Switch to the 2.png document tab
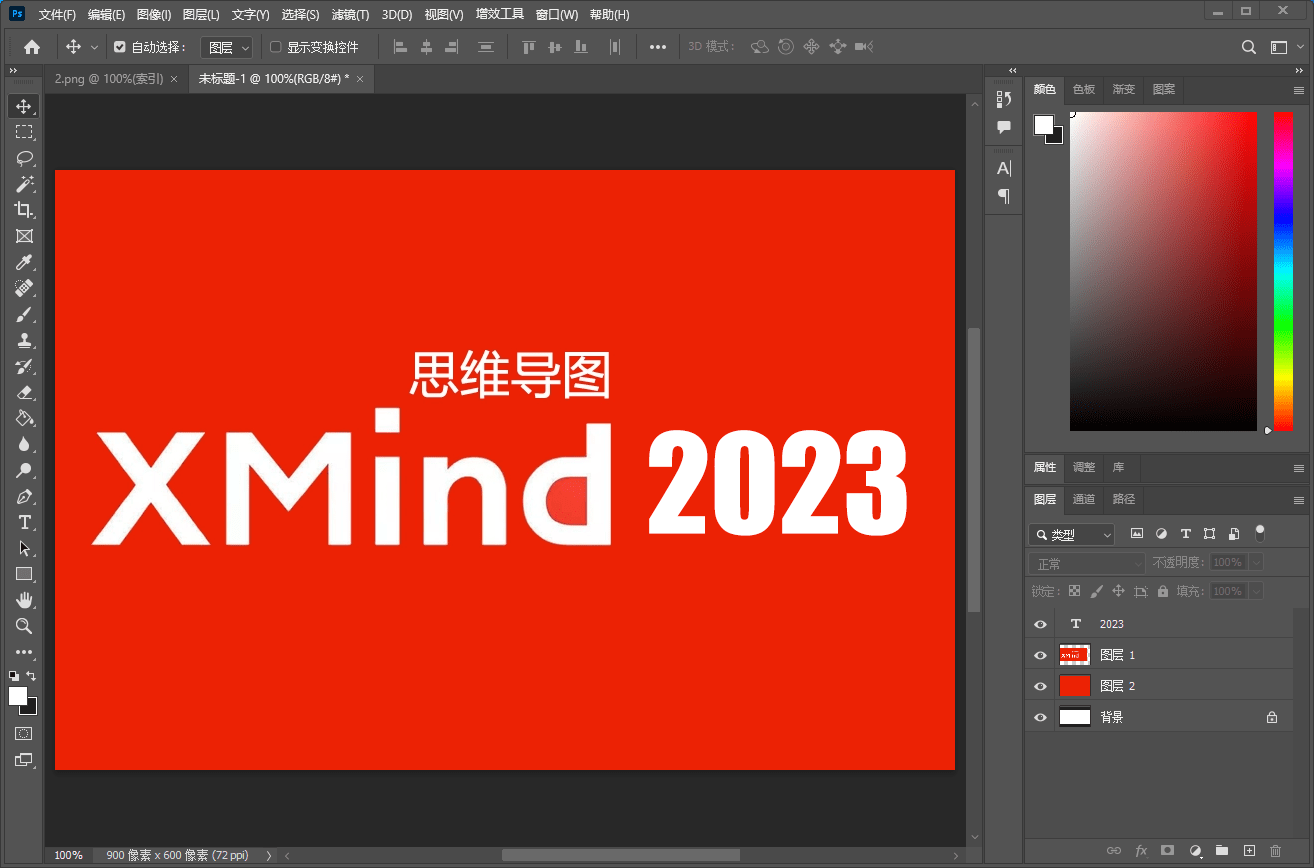The height and width of the screenshot is (868, 1314). pyautogui.click(x=108, y=79)
